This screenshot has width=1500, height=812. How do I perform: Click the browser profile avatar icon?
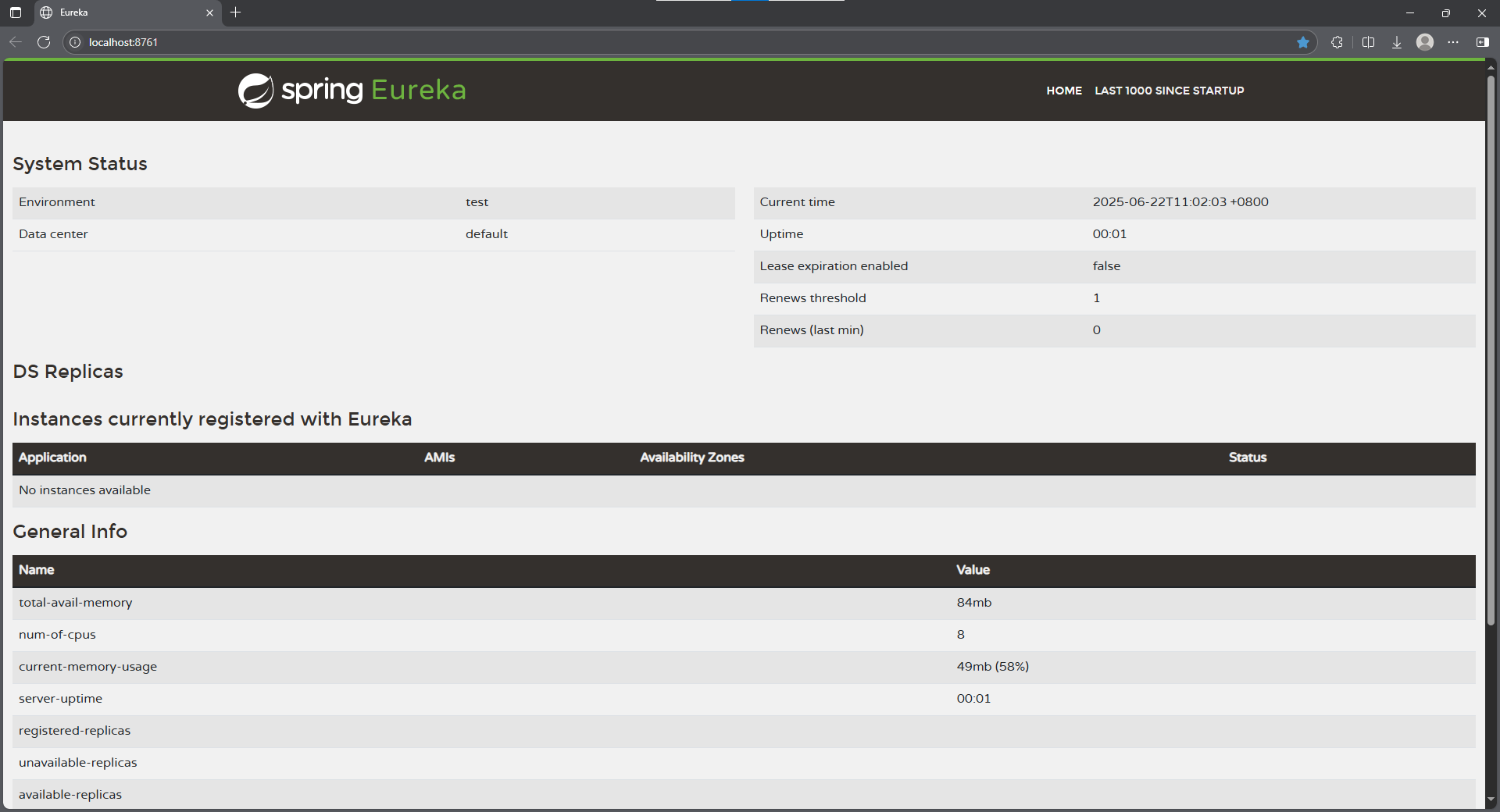[1425, 42]
